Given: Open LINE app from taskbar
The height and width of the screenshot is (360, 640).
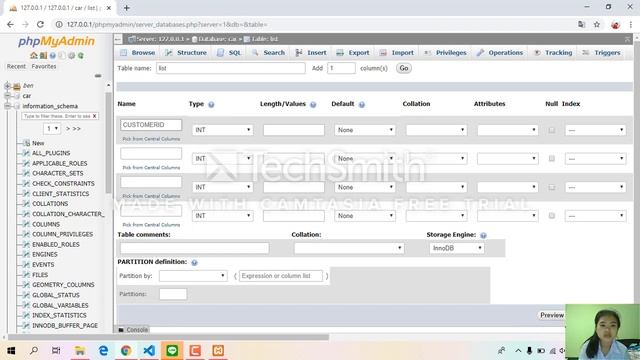Looking at the screenshot, I should [x=172, y=351].
